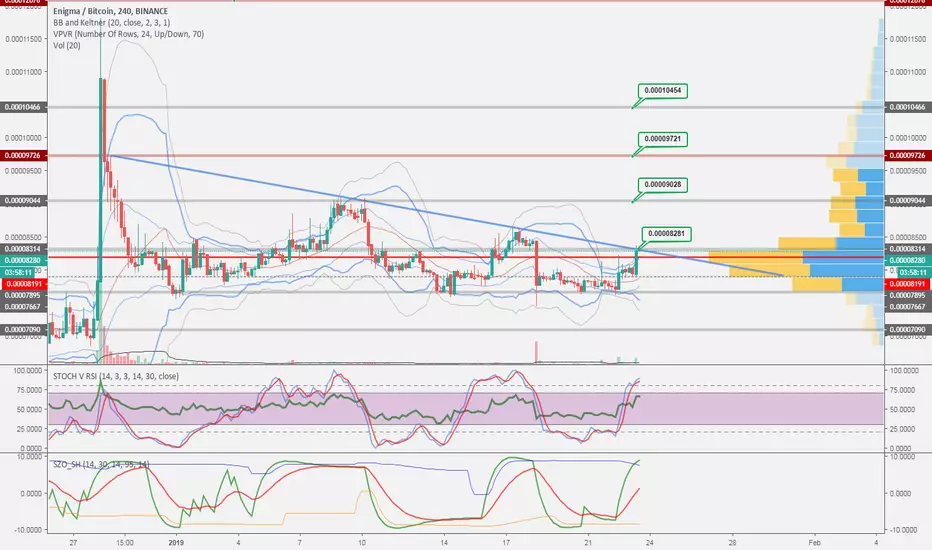Screen dimensions: 932x550
Task: Click the 0.00007895 label on left axis
Action: pyautogui.click(x=24, y=296)
